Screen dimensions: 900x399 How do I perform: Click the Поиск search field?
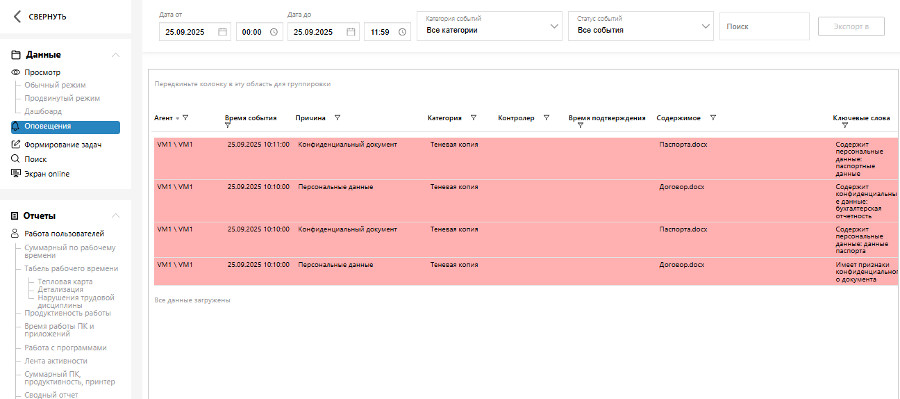[764, 26]
